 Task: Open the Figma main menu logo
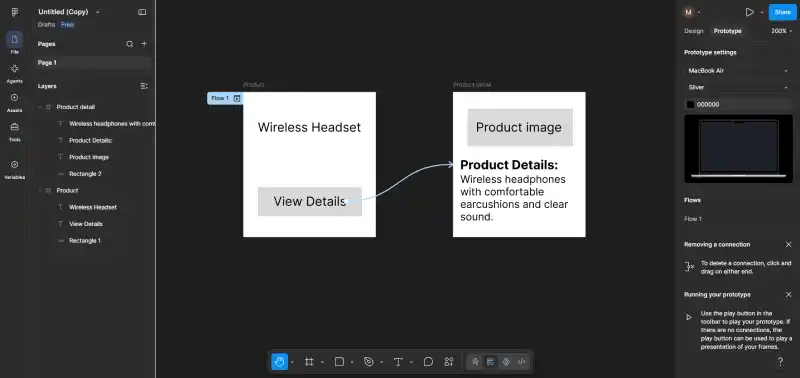pos(14,12)
